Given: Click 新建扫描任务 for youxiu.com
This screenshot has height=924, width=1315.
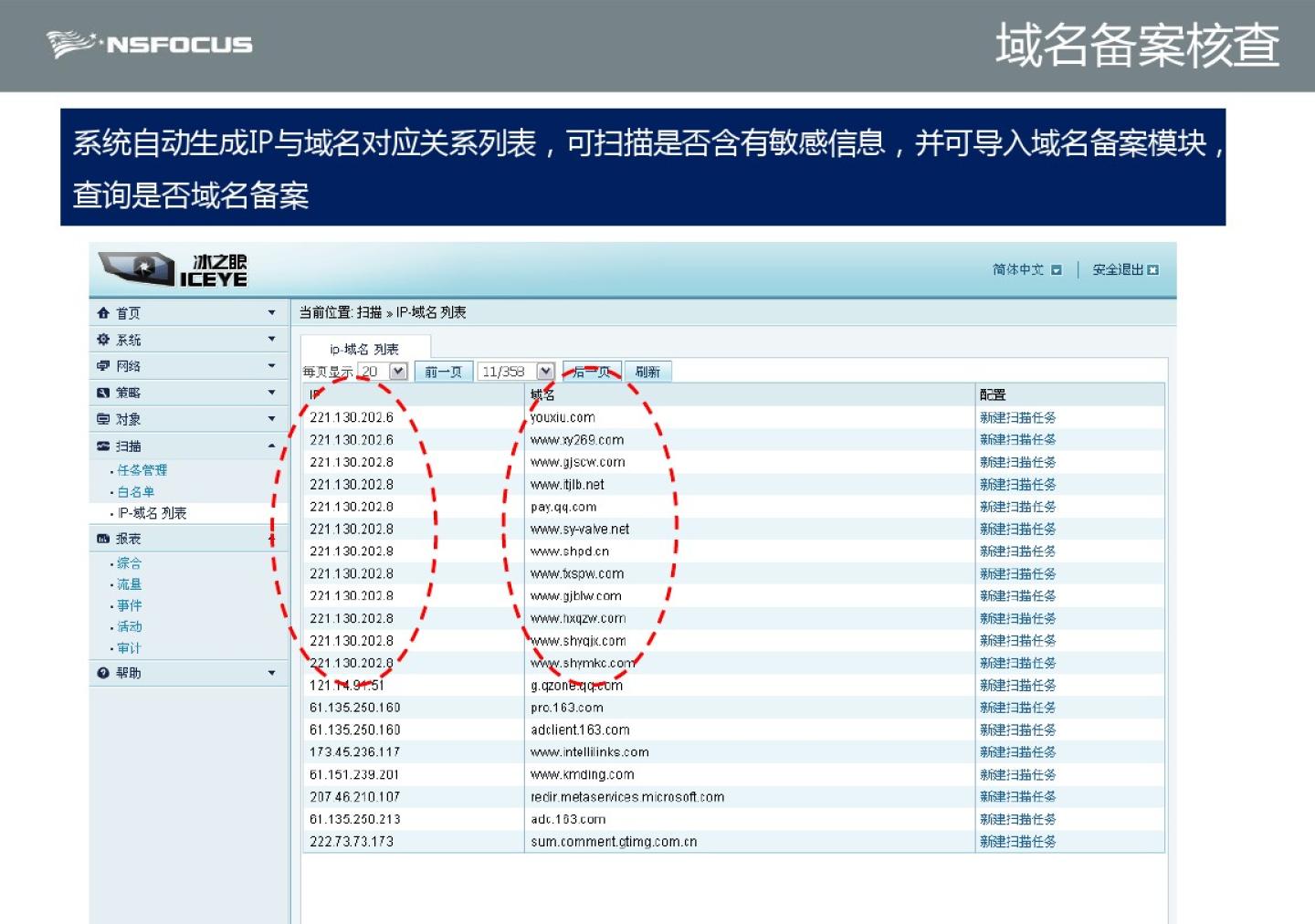Looking at the screenshot, I should [x=1017, y=417].
